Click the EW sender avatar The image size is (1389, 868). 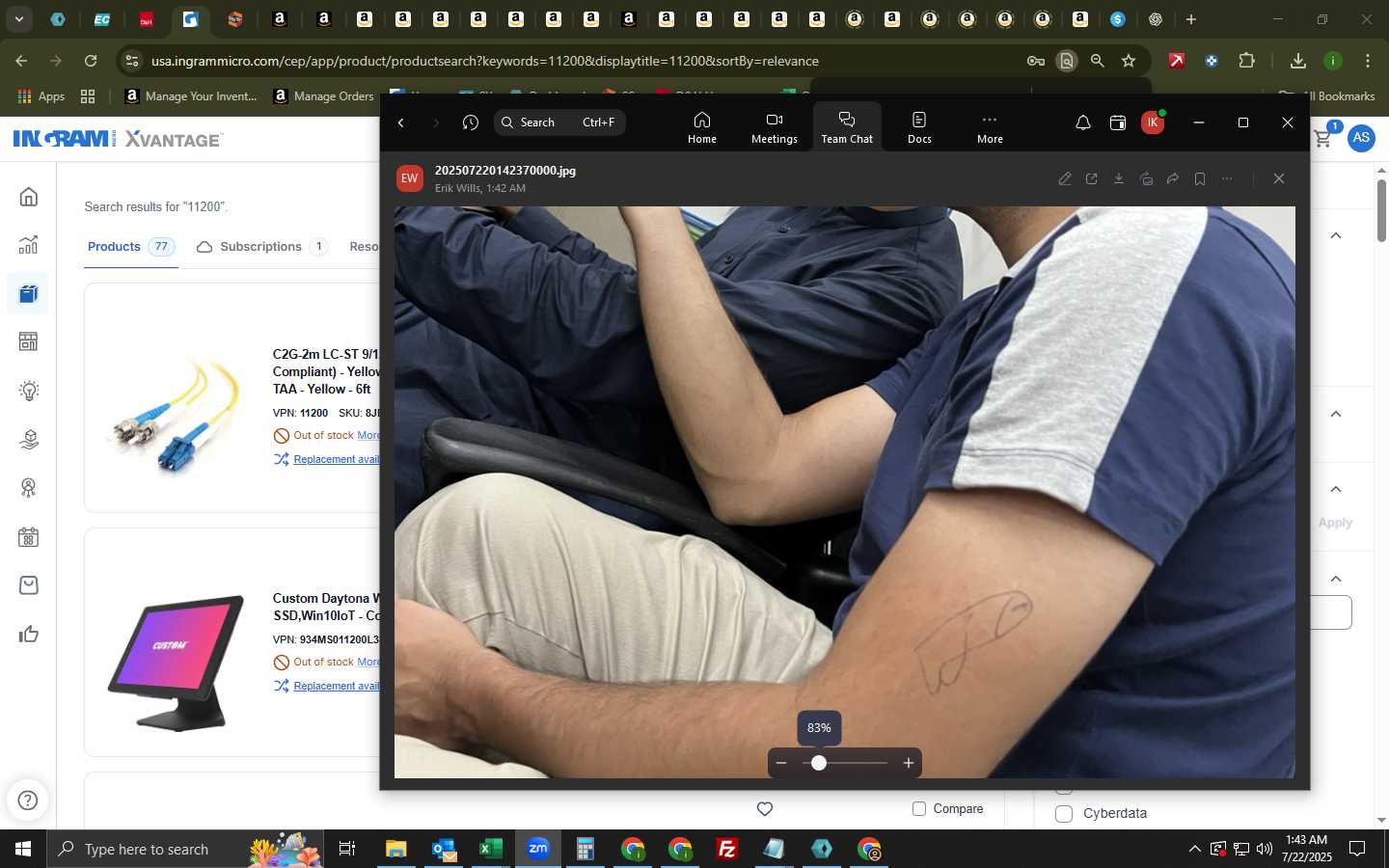[410, 178]
